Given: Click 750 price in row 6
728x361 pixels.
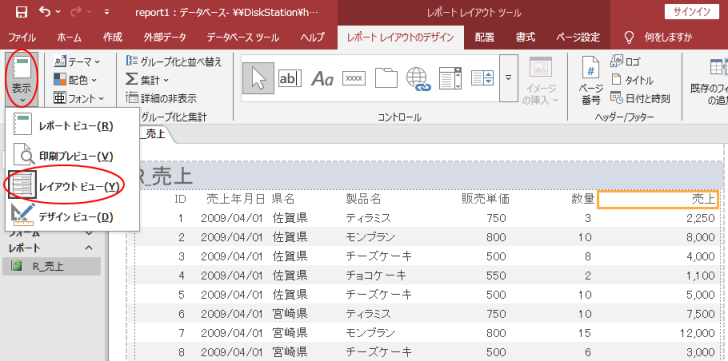Looking at the screenshot, I should 496,314.
